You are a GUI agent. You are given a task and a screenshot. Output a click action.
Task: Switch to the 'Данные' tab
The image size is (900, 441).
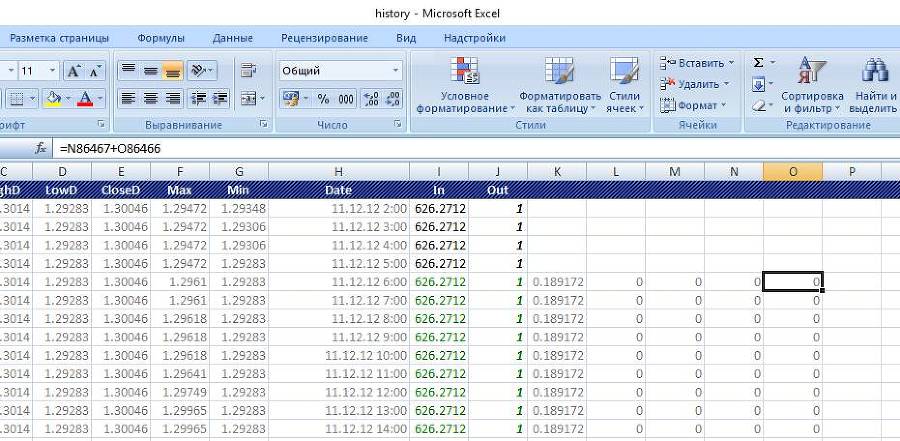[232, 38]
